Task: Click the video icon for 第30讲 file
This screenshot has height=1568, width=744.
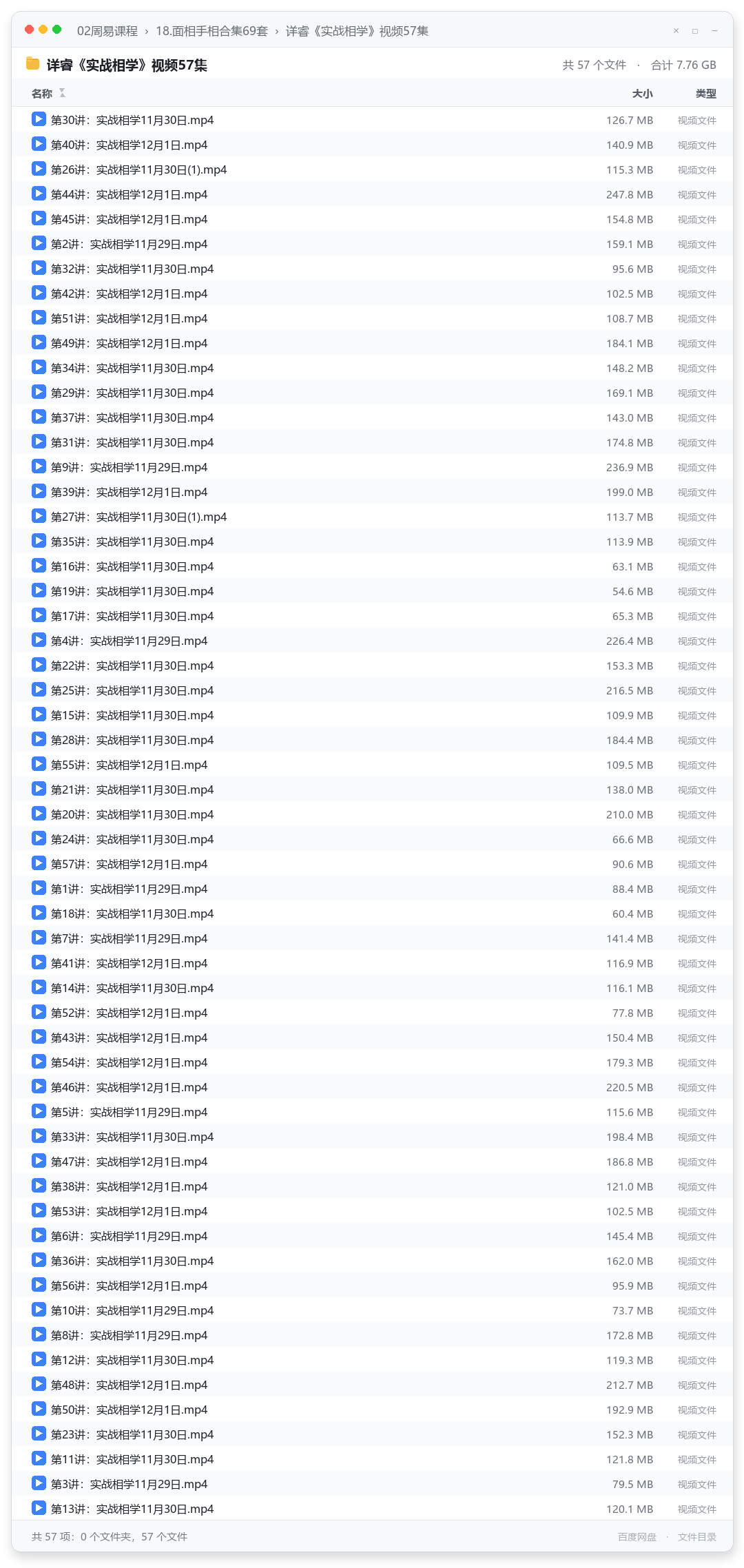Action: point(39,119)
